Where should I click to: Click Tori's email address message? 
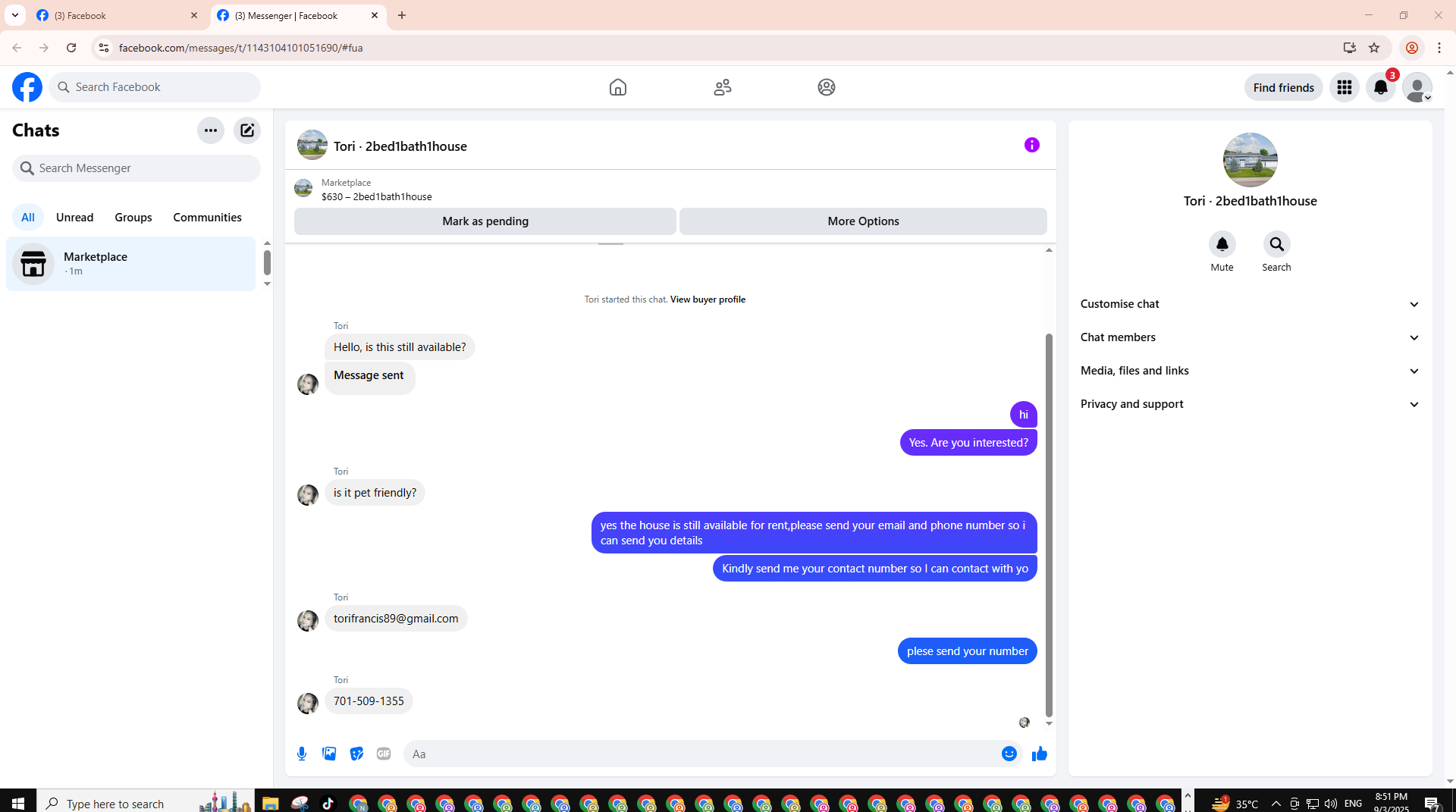tap(396, 619)
